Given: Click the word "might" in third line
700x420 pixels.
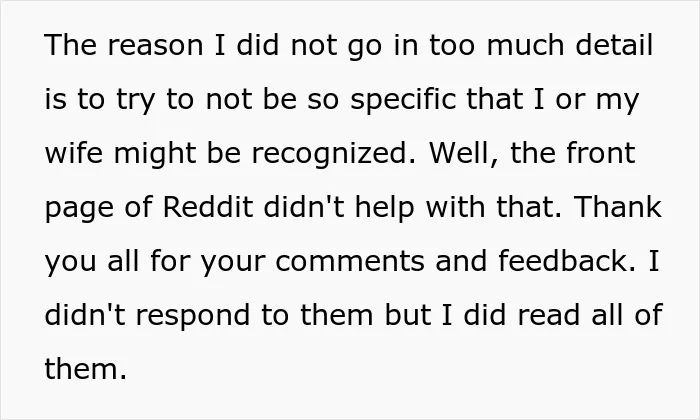Looking at the screenshot, I should point(155,155).
